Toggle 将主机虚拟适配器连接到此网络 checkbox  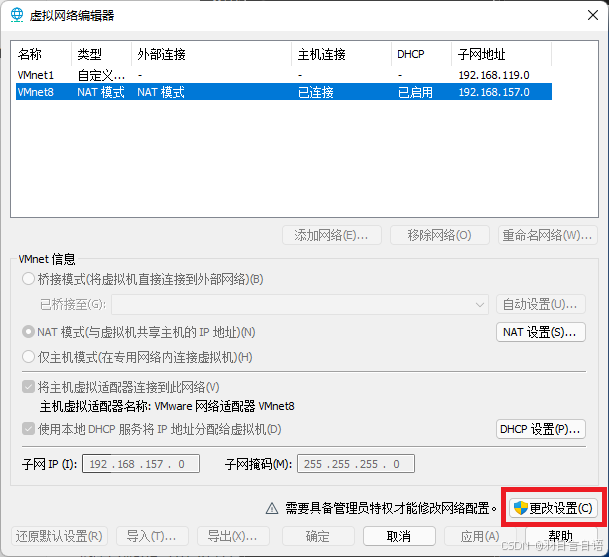[x=28, y=387]
